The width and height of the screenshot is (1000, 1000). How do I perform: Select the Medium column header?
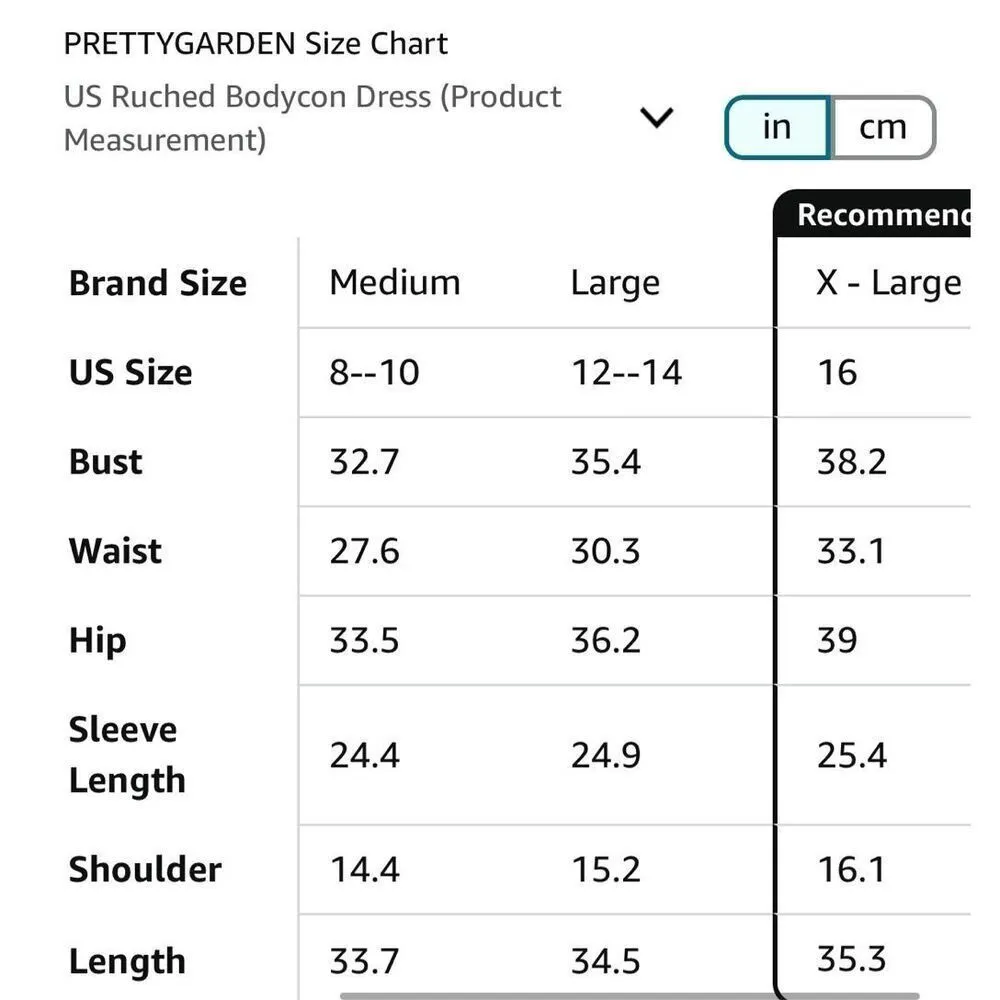(x=394, y=283)
